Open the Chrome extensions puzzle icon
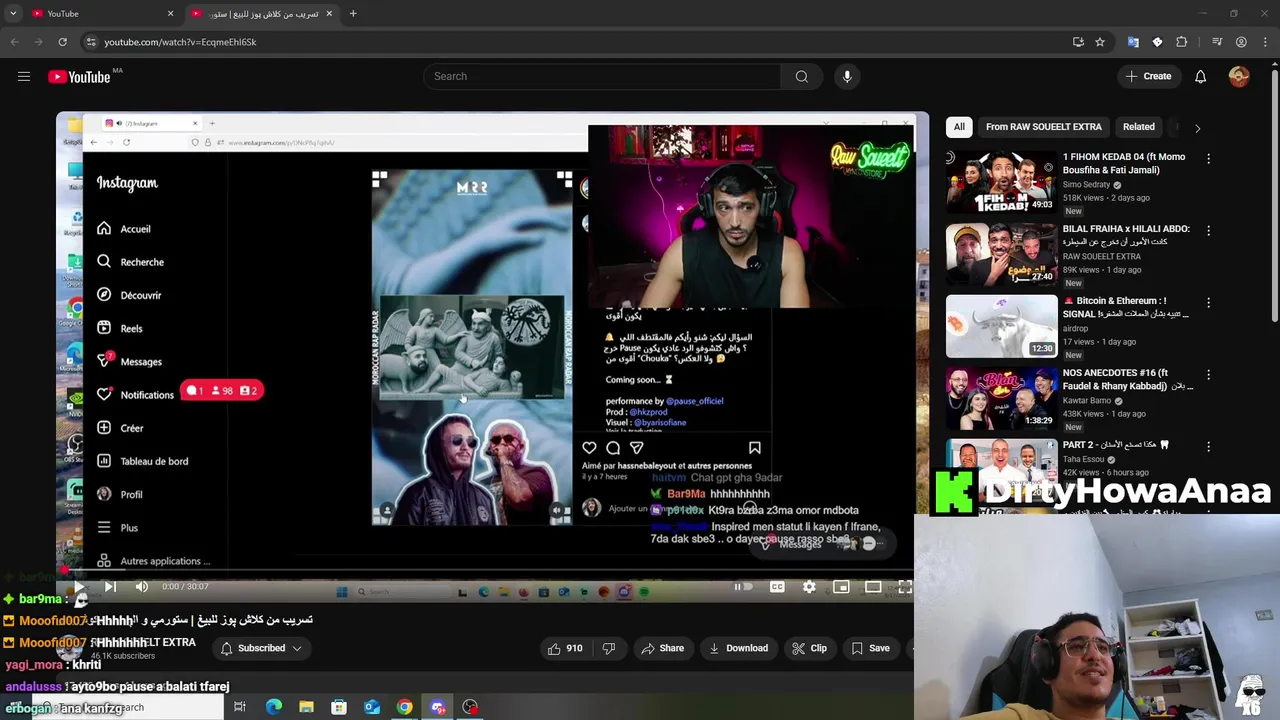The width and height of the screenshot is (1280, 720). [x=1182, y=42]
